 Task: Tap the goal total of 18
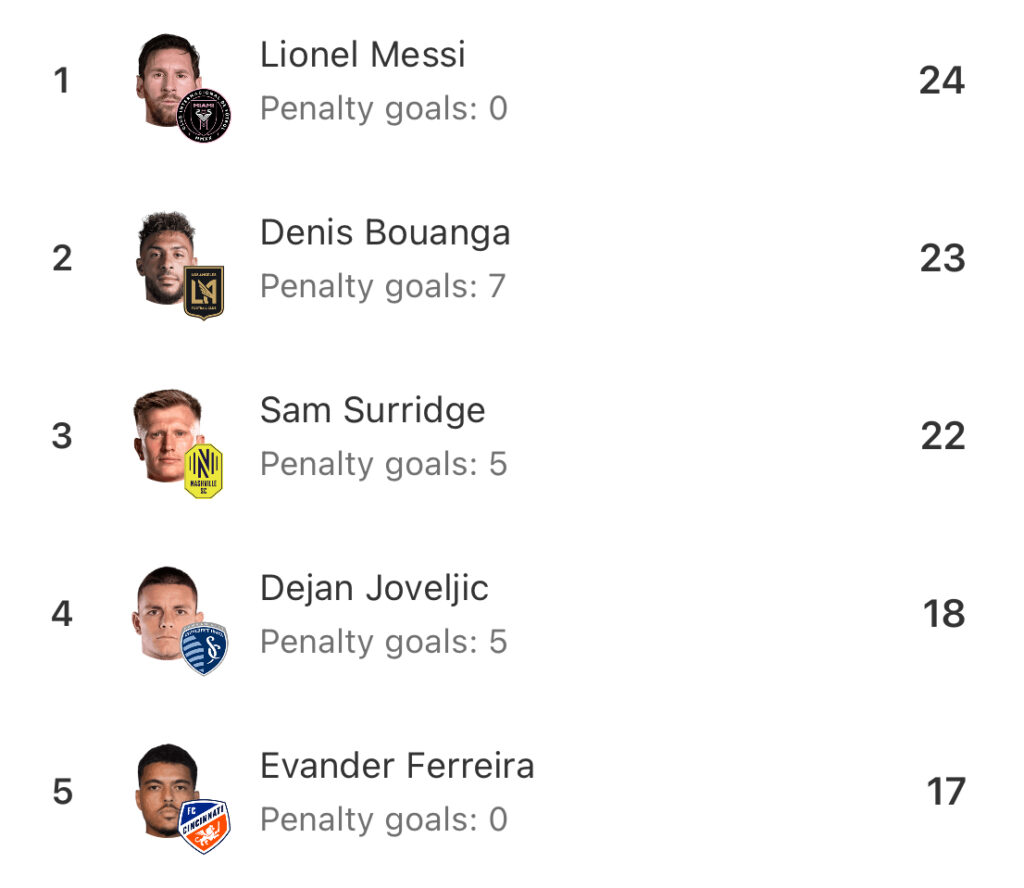pyautogui.click(x=943, y=613)
